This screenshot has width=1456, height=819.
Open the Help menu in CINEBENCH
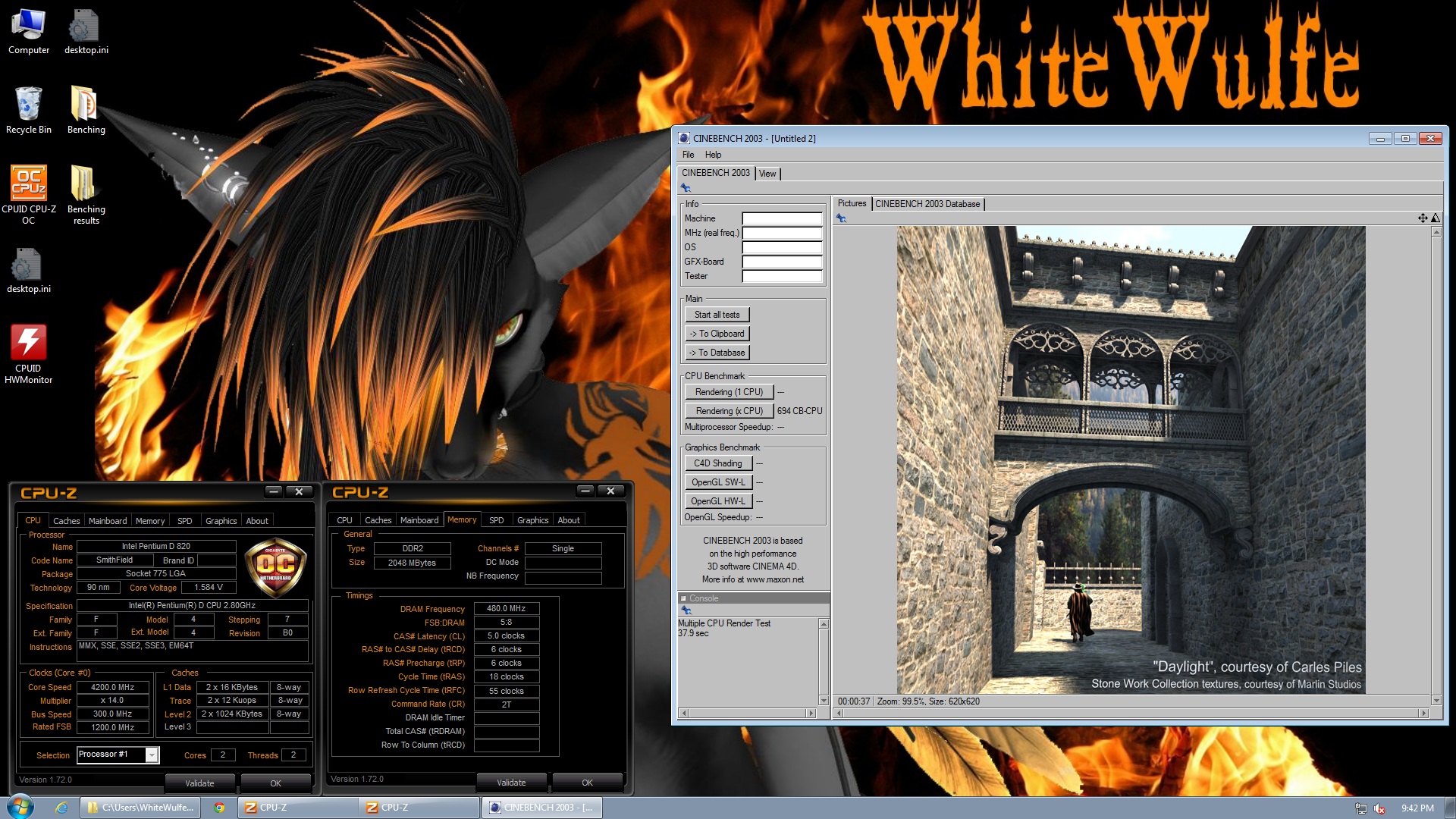(x=713, y=155)
